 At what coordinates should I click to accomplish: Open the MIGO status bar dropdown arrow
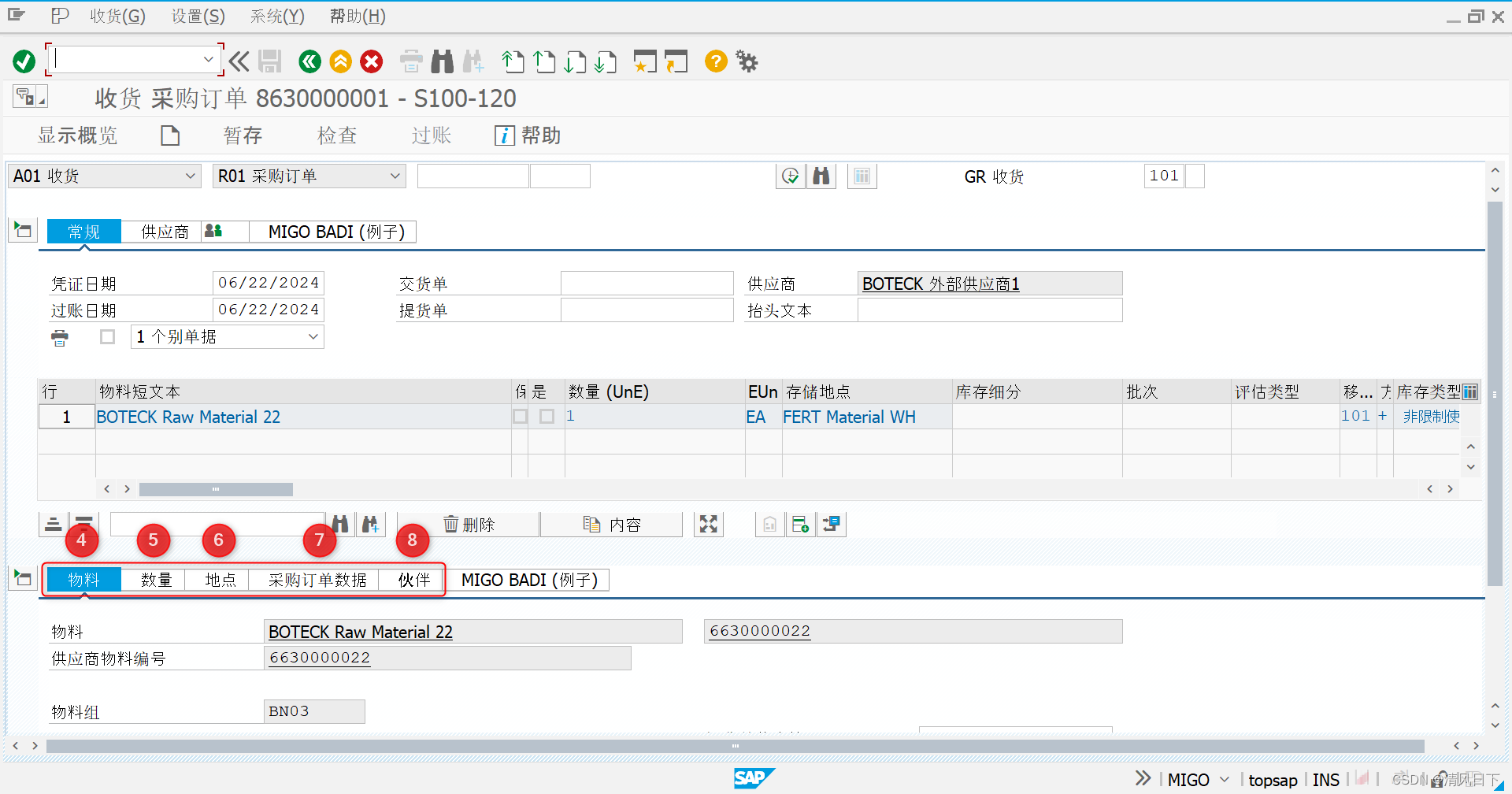tap(1225, 779)
